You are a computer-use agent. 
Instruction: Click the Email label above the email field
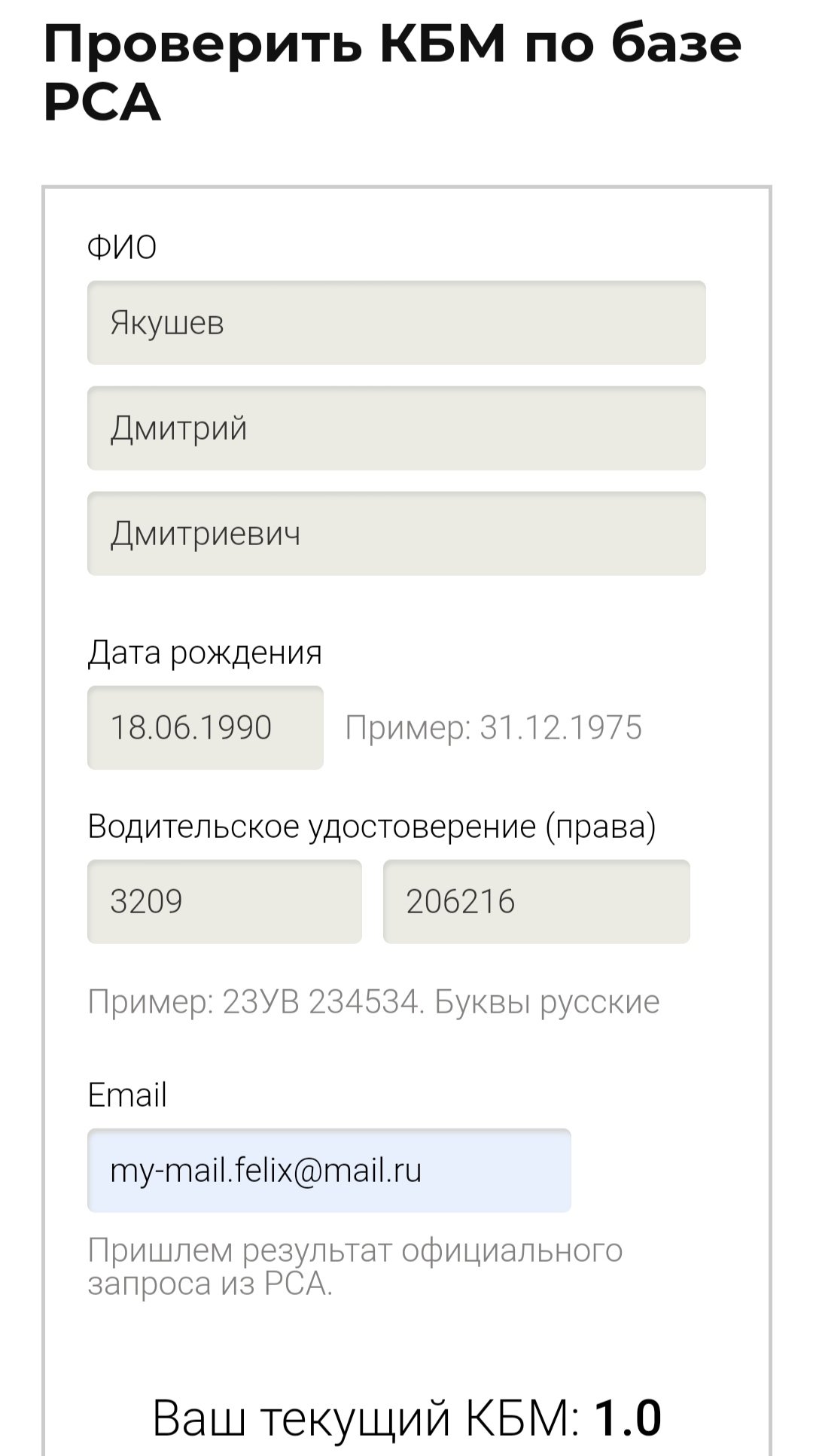(x=127, y=1095)
